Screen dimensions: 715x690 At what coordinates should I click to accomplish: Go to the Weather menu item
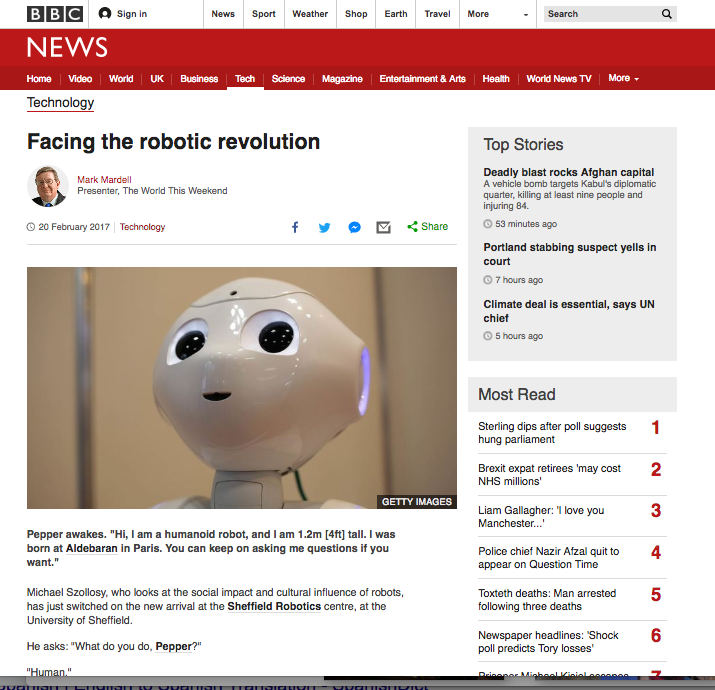[x=310, y=14]
